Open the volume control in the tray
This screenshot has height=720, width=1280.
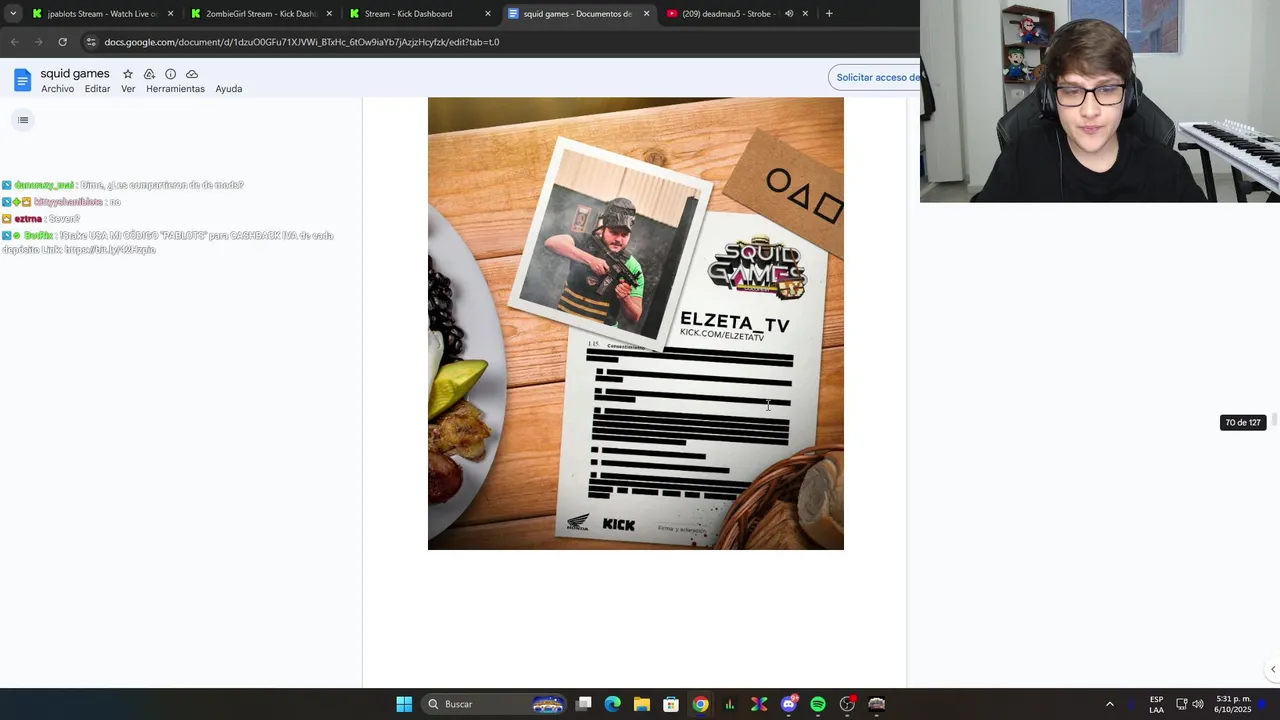pos(1198,704)
